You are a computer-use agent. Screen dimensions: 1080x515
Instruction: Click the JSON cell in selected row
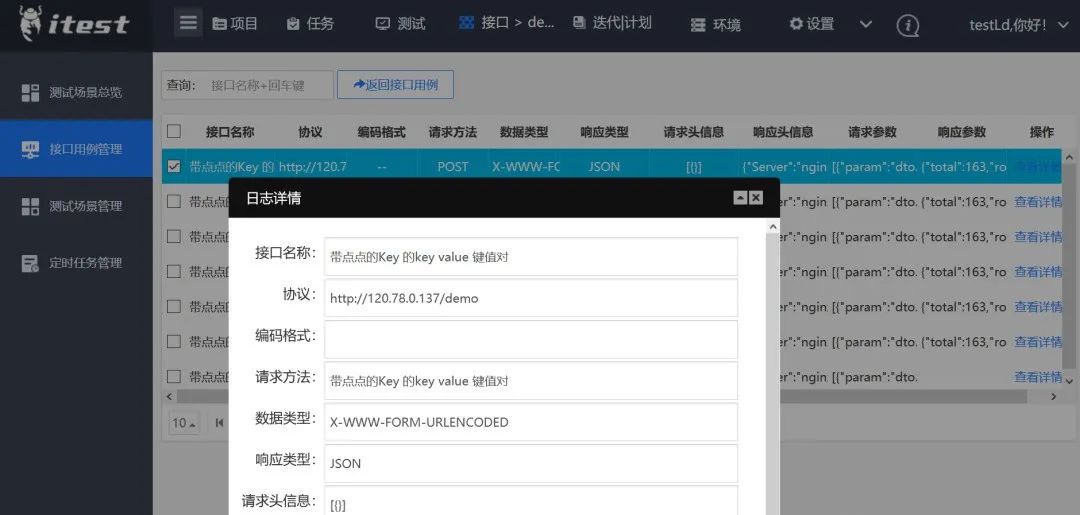[604, 166]
